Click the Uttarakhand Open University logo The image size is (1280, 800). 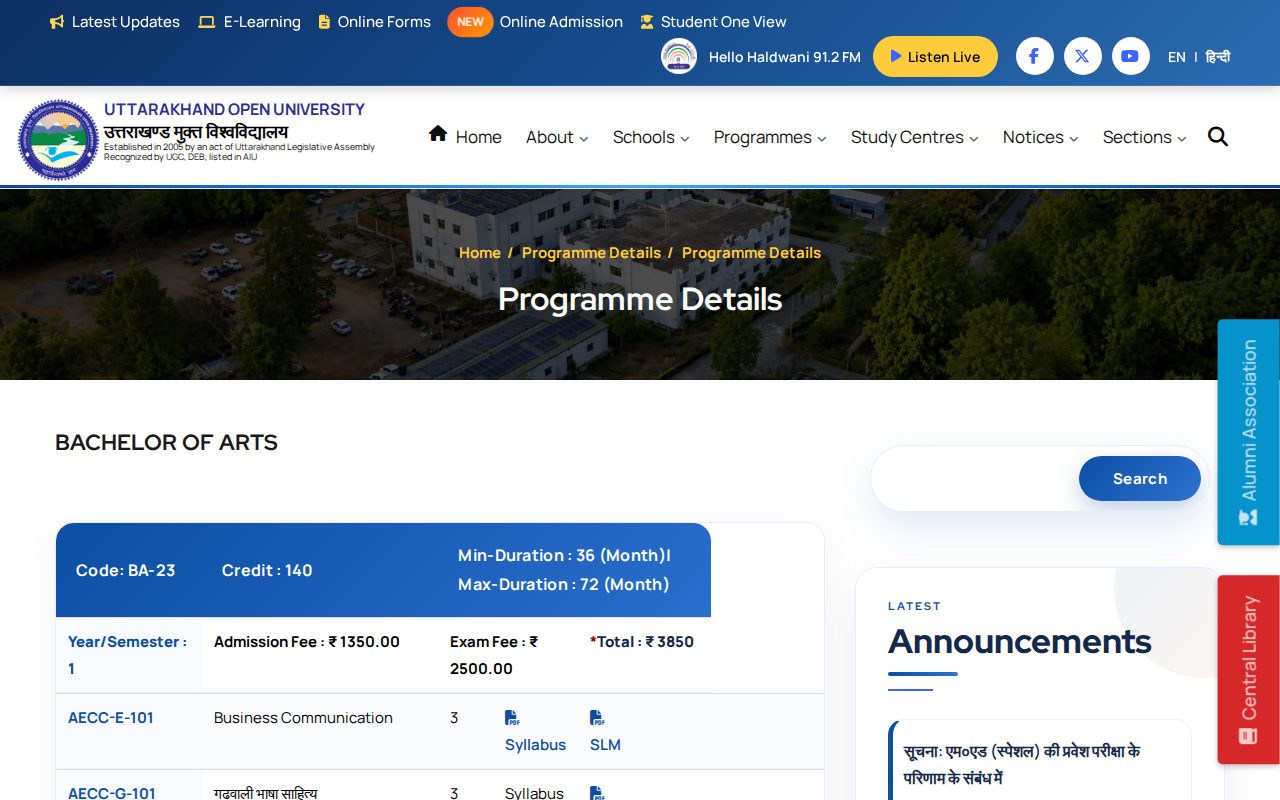click(58, 140)
